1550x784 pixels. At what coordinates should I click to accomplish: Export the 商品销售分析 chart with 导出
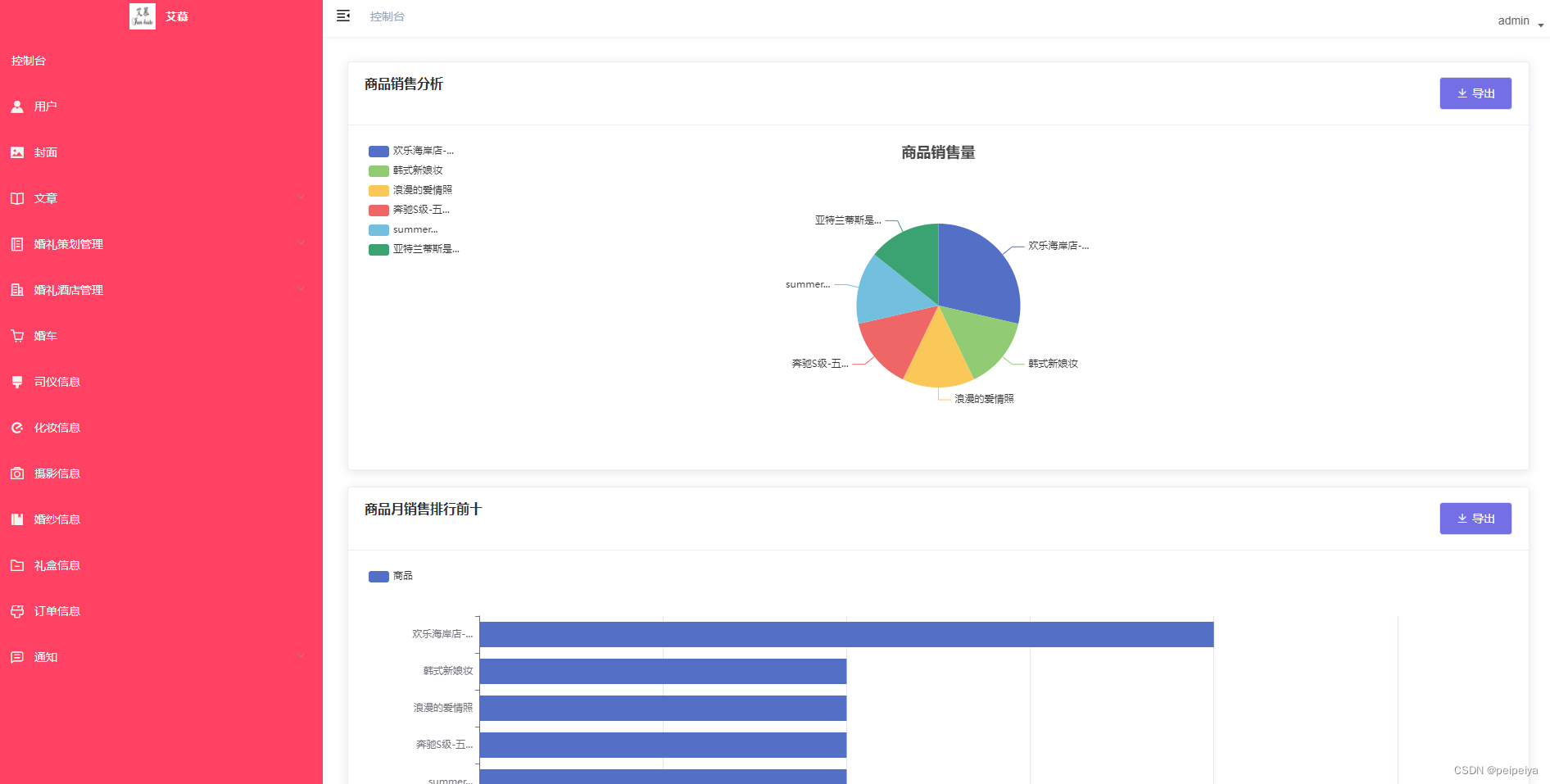click(1475, 93)
